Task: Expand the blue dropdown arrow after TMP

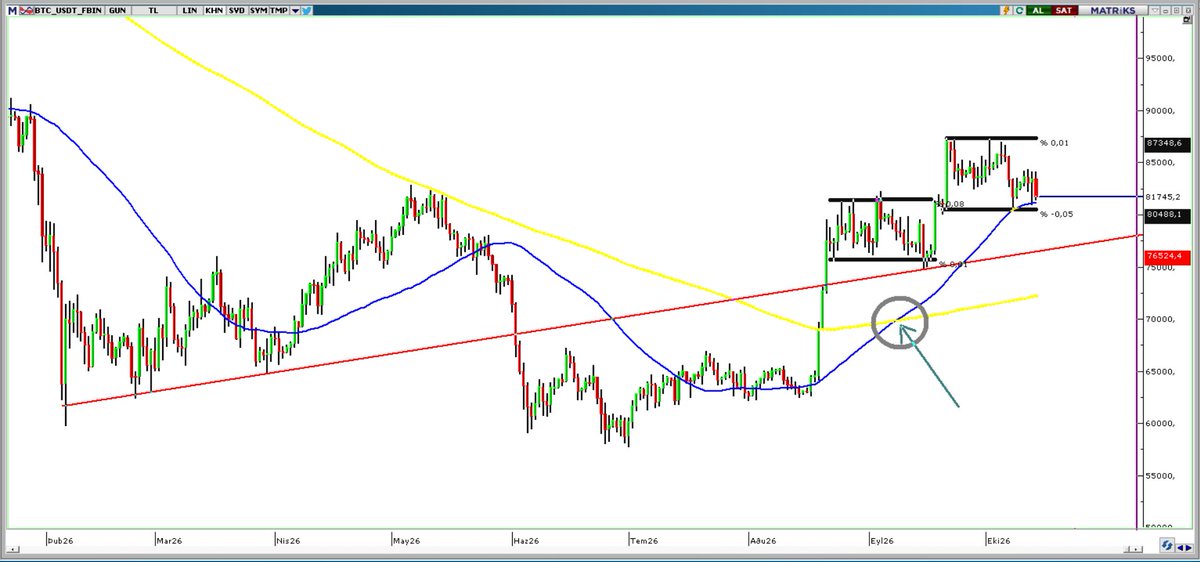Action: (295, 11)
